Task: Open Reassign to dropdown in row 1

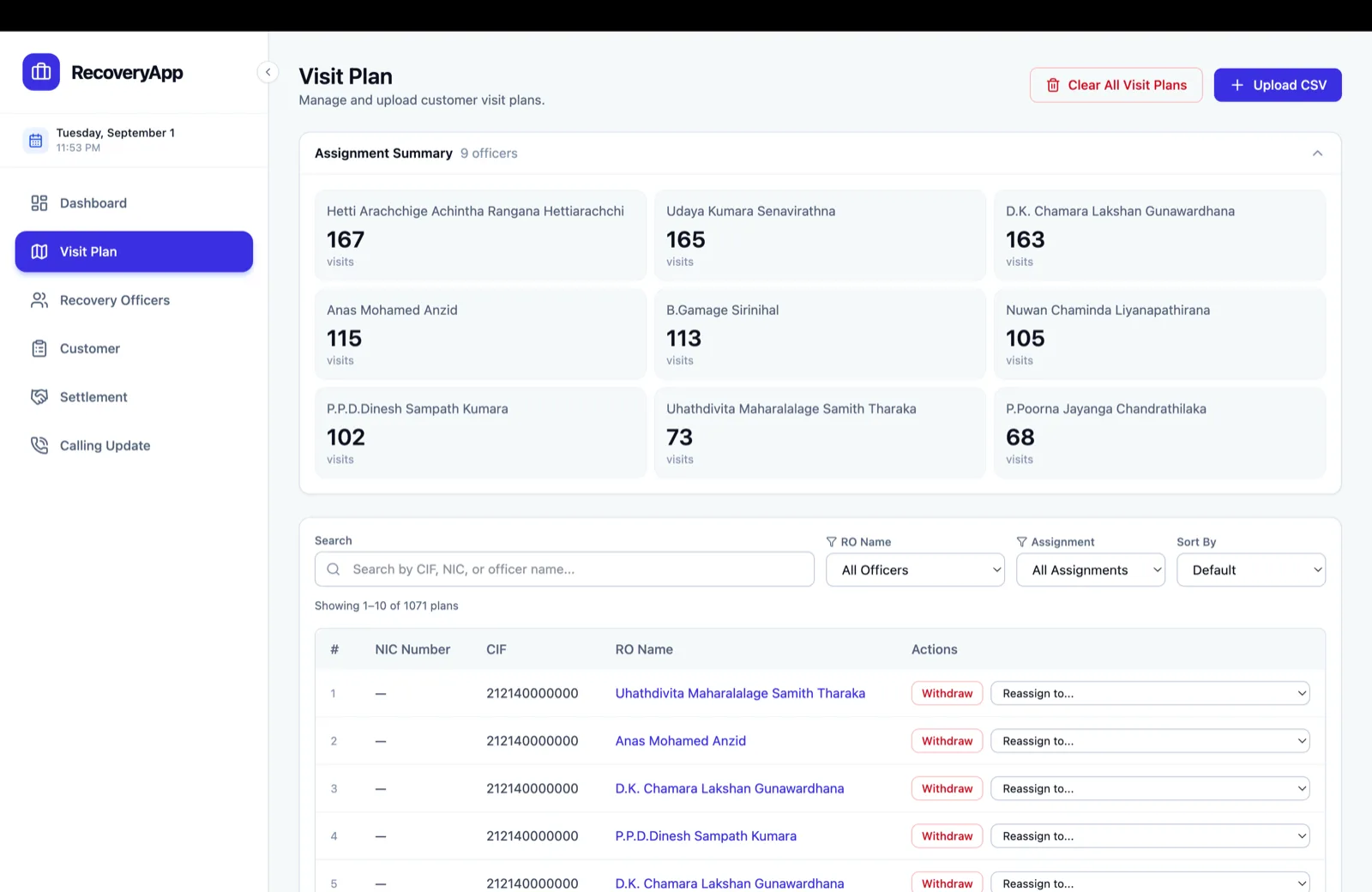Action: pos(1150,693)
